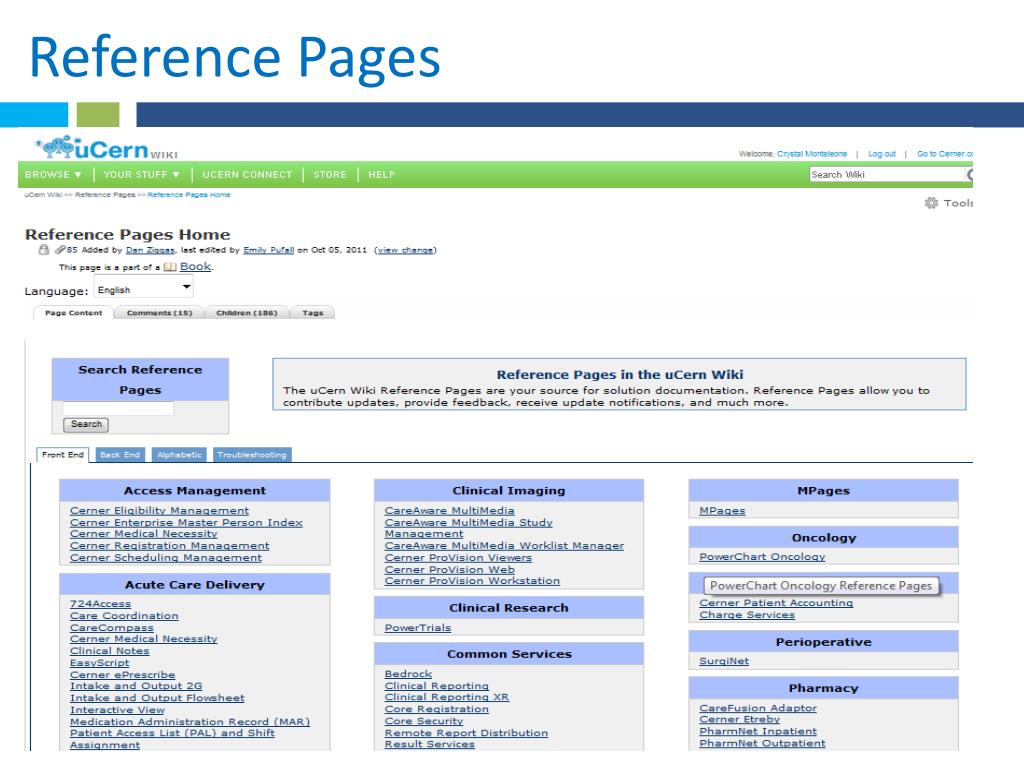Click the Log out link
The height and width of the screenshot is (768, 1024).
(x=882, y=154)
